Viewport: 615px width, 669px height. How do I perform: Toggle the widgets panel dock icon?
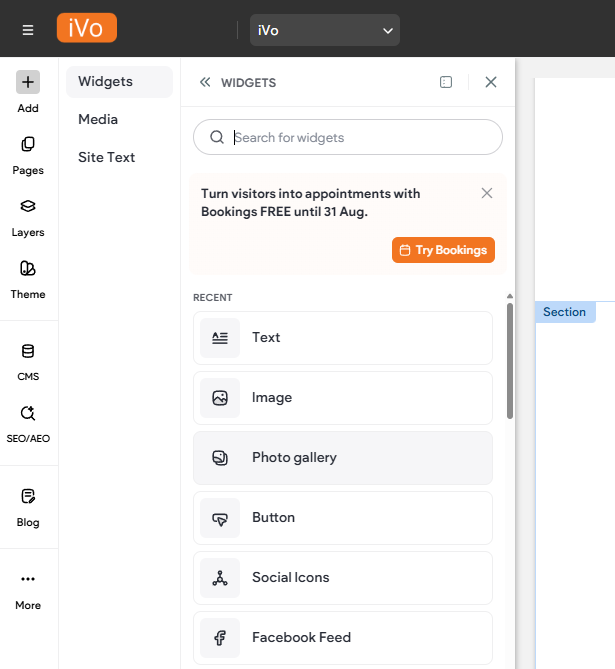[x=446, y=83]
